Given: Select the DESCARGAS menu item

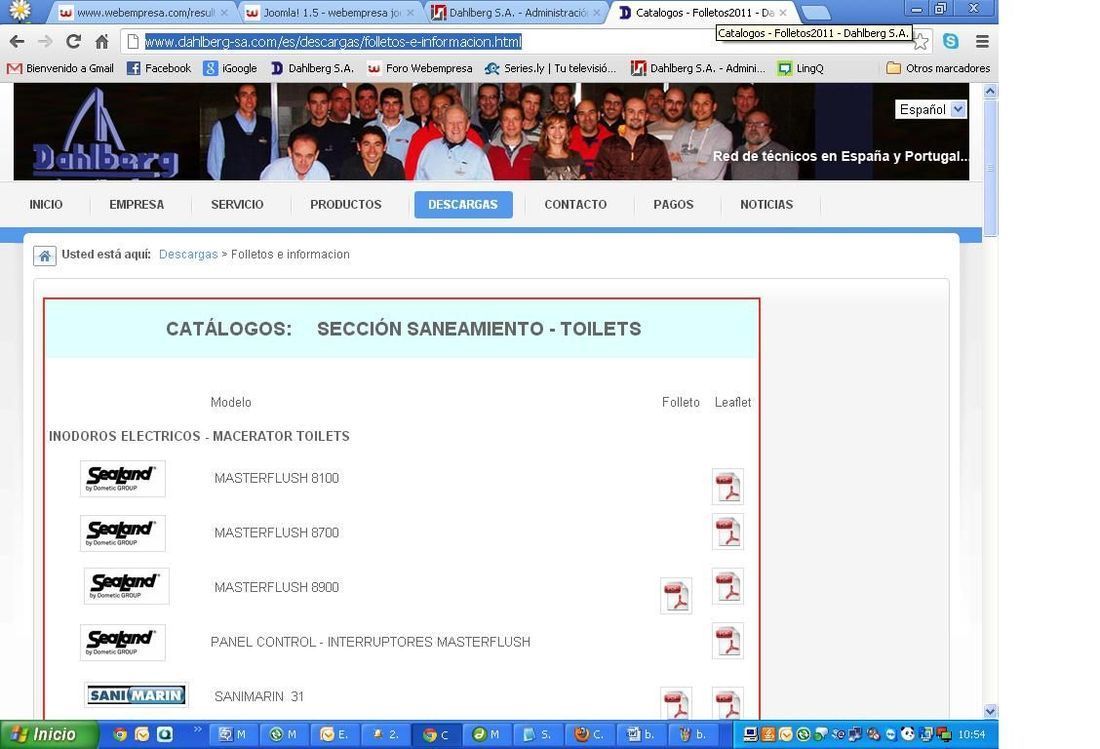Looking at the screenshot, I should [463, 204].
